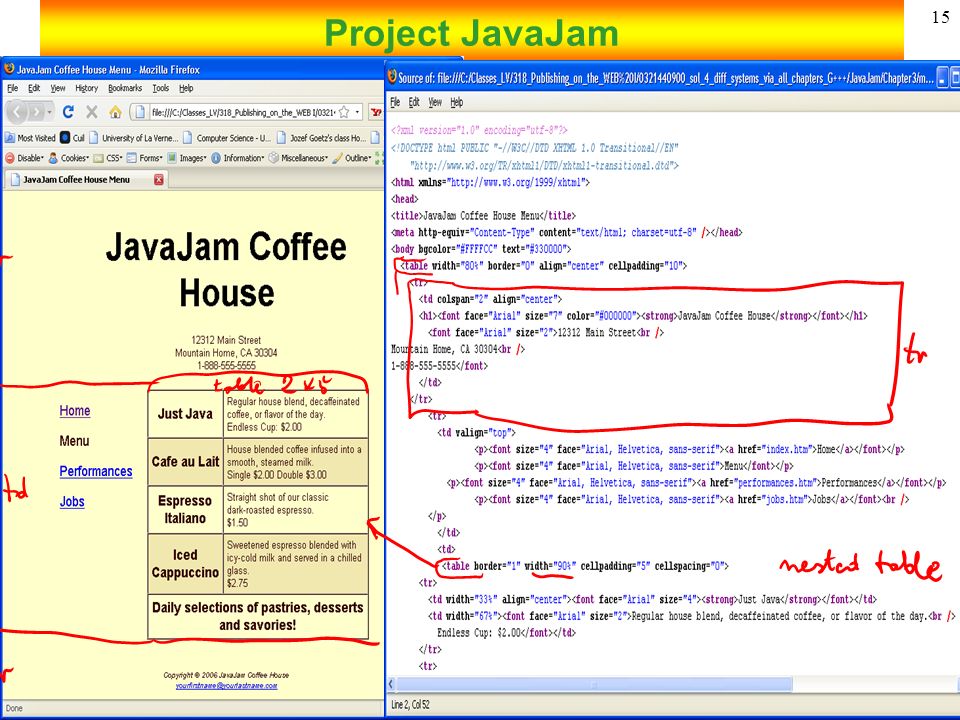960x720 pixels.
Task: Click the 12312 Main Street address text
Action: click(226, 340)
